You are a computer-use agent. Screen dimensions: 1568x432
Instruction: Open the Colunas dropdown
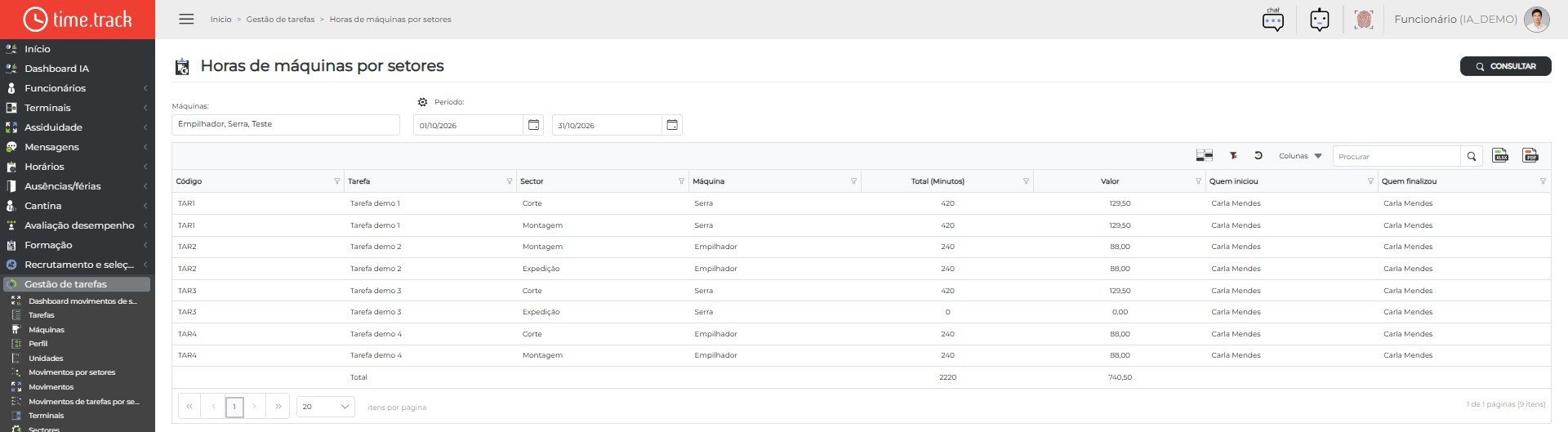(x=1300, y=156)
